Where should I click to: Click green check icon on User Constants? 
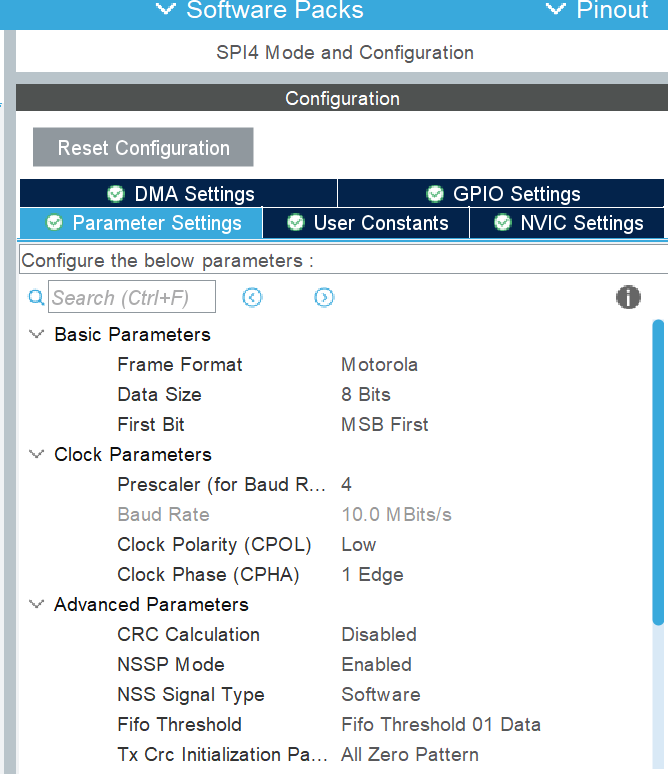tap(295, 223)
